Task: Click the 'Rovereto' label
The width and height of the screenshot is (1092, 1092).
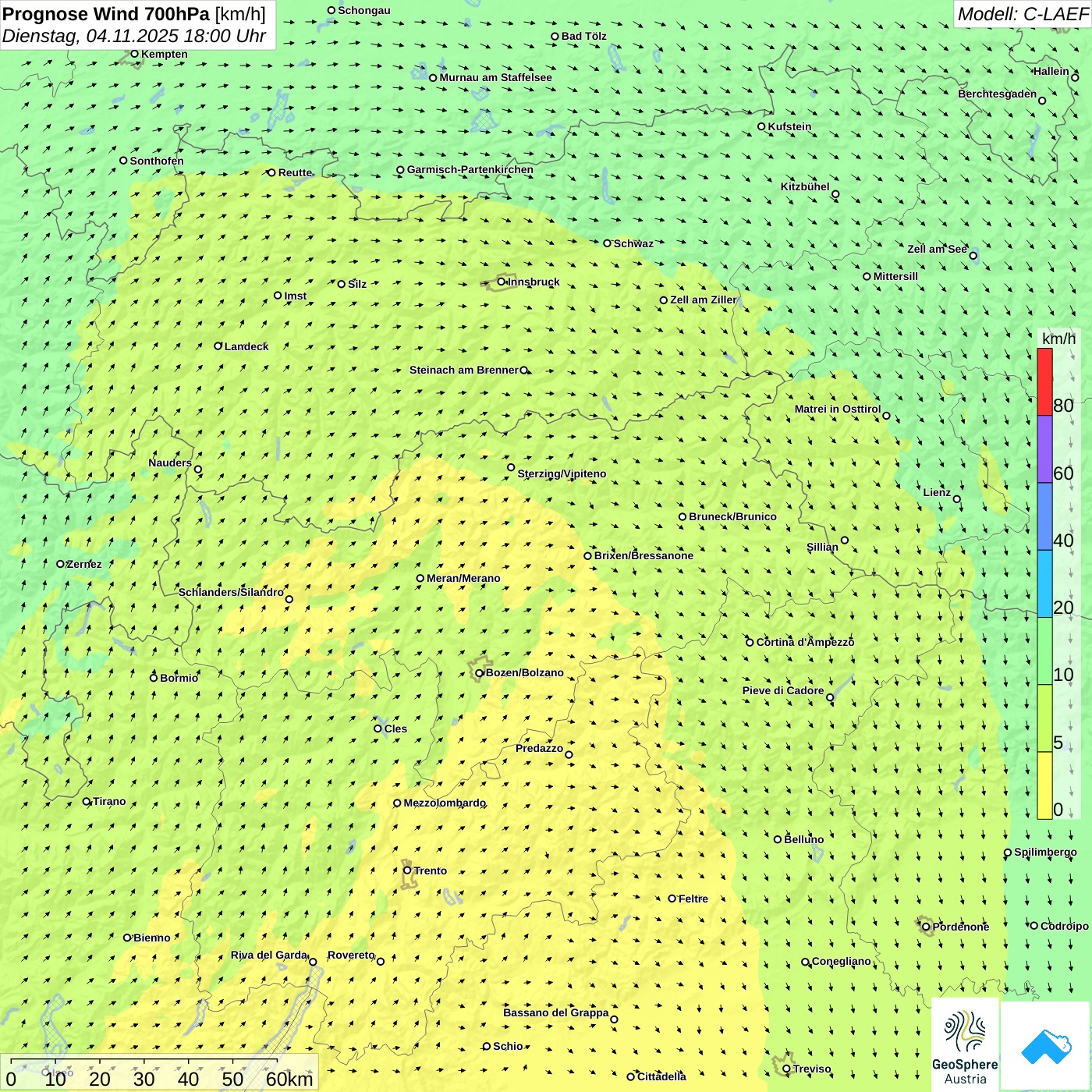Action: coord(351,955)
